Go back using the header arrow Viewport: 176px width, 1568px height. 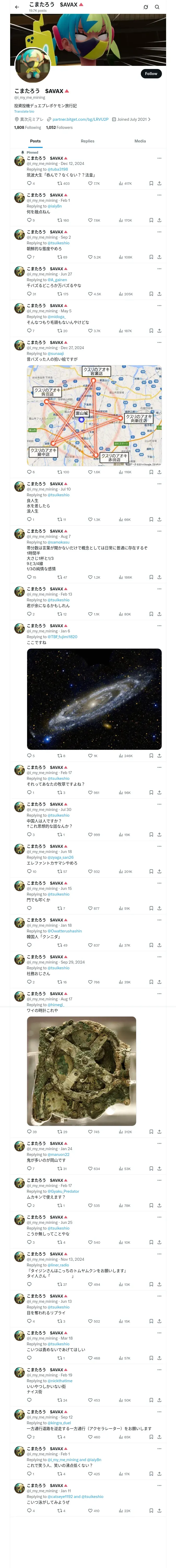(17, 7)
